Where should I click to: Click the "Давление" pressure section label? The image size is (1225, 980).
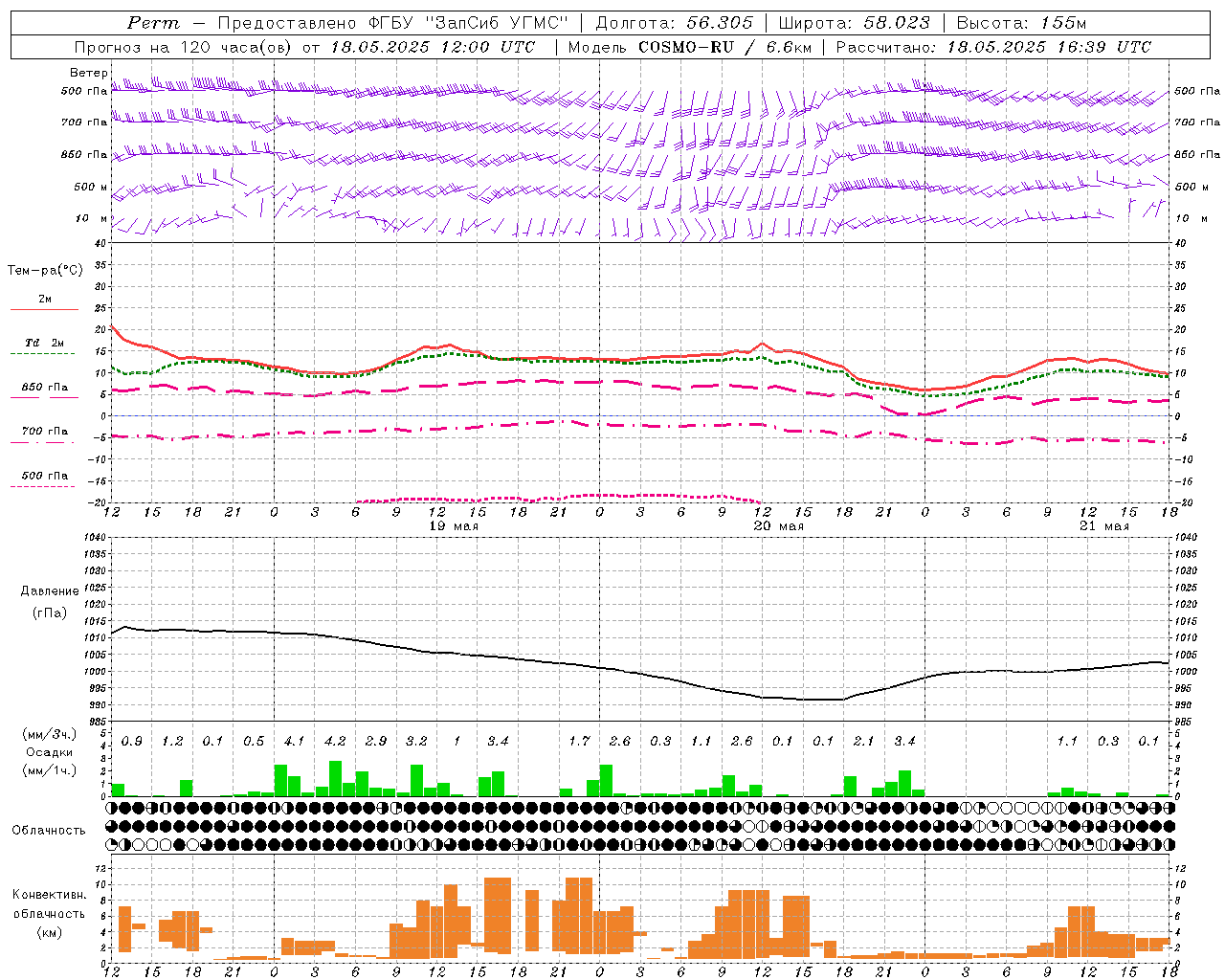[50, 591]
